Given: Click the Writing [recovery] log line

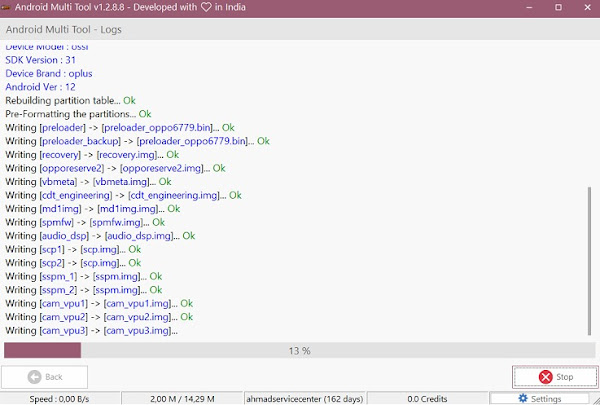Looking at the screenshot, I should 92,155.
